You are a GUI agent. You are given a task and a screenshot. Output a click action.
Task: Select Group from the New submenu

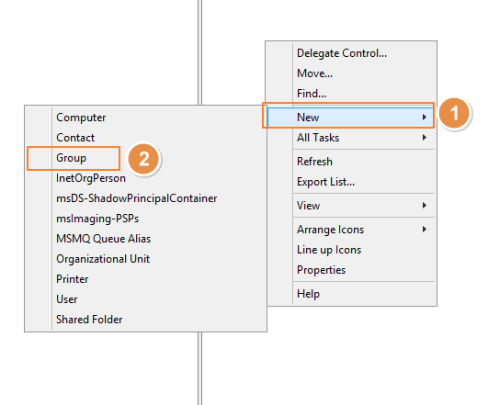click(x=71, y=158)
